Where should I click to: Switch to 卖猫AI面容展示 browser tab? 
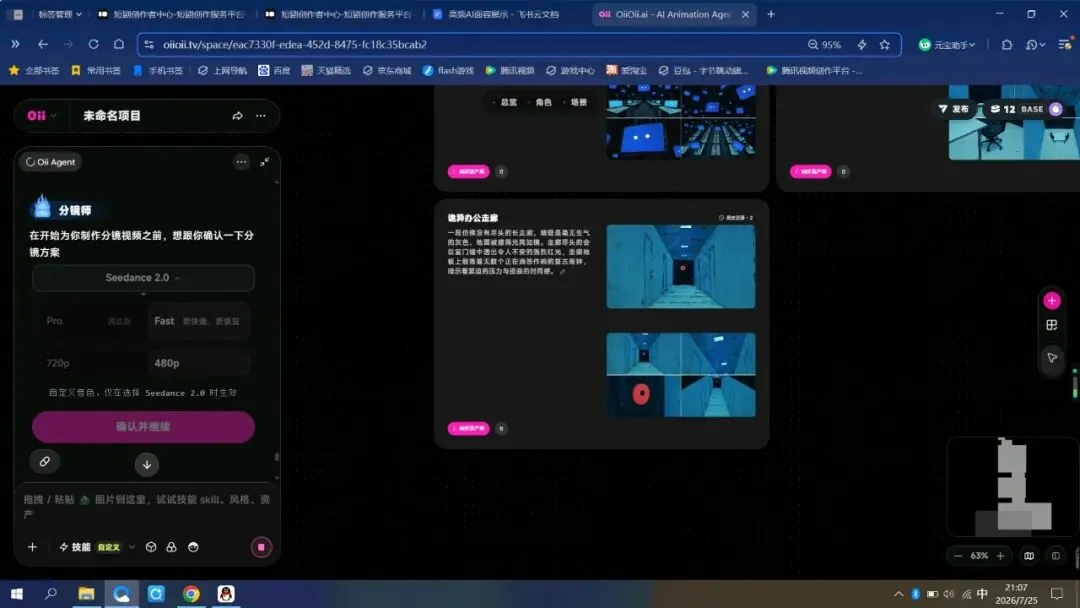(x=503, y=14)
